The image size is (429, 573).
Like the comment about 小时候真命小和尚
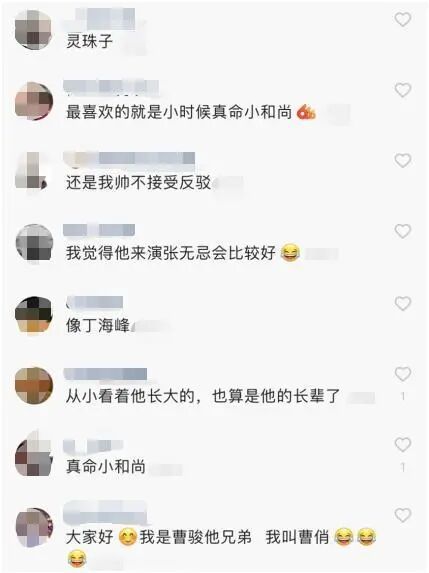403,90
